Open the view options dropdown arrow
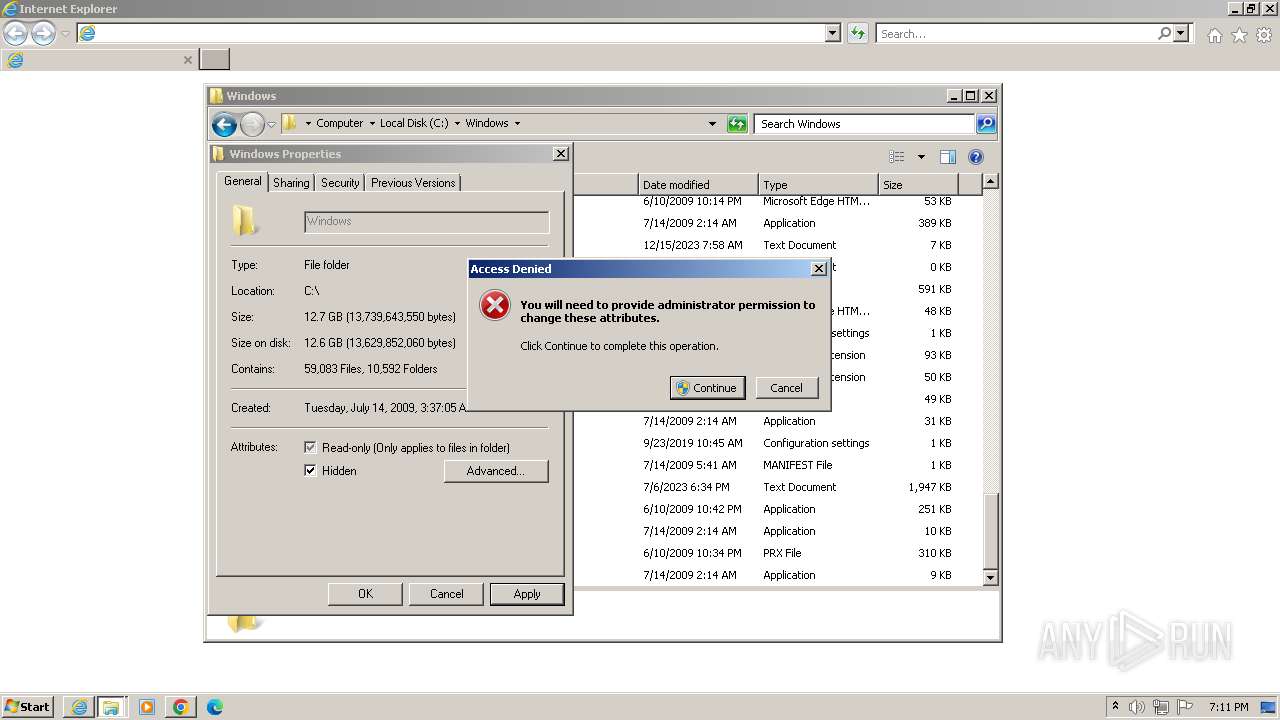The height and width of the screenshot is (720, 1280). pos(921,157)
